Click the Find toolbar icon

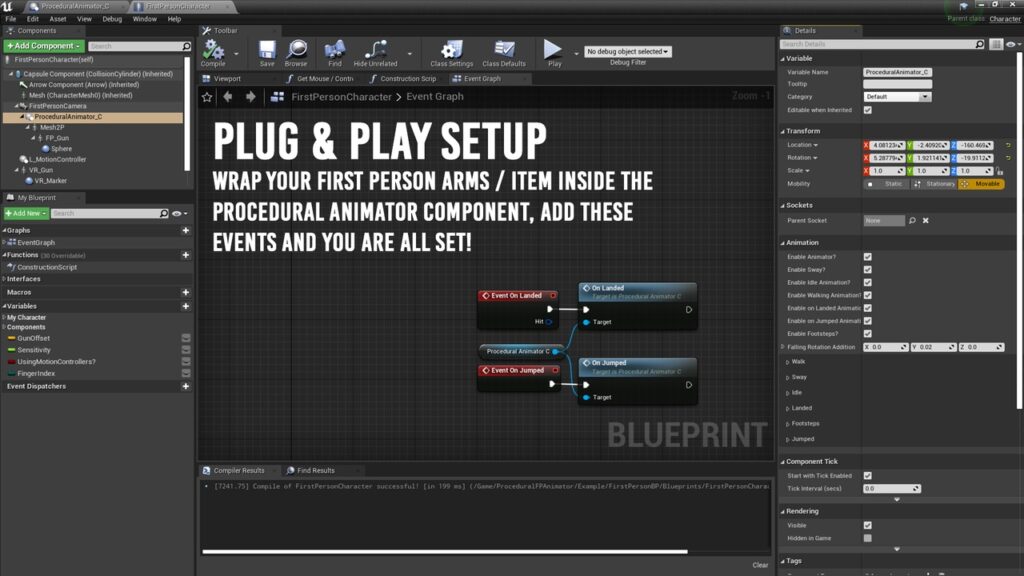coord(335,51)
